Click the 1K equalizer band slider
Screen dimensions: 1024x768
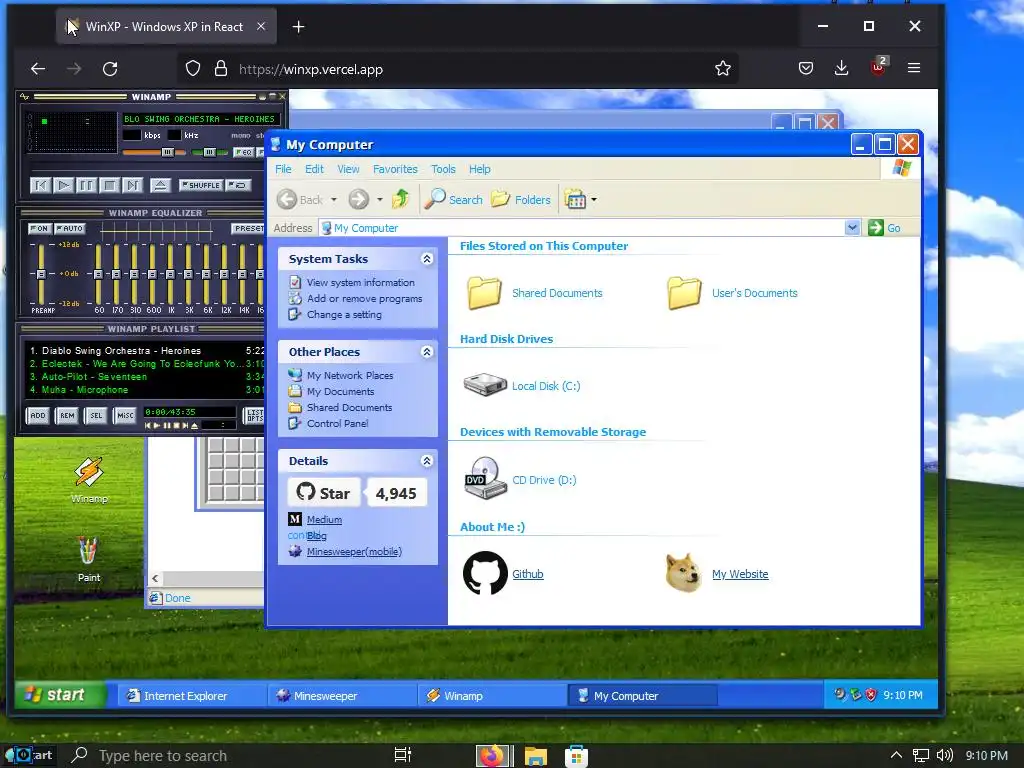point(170,273)
